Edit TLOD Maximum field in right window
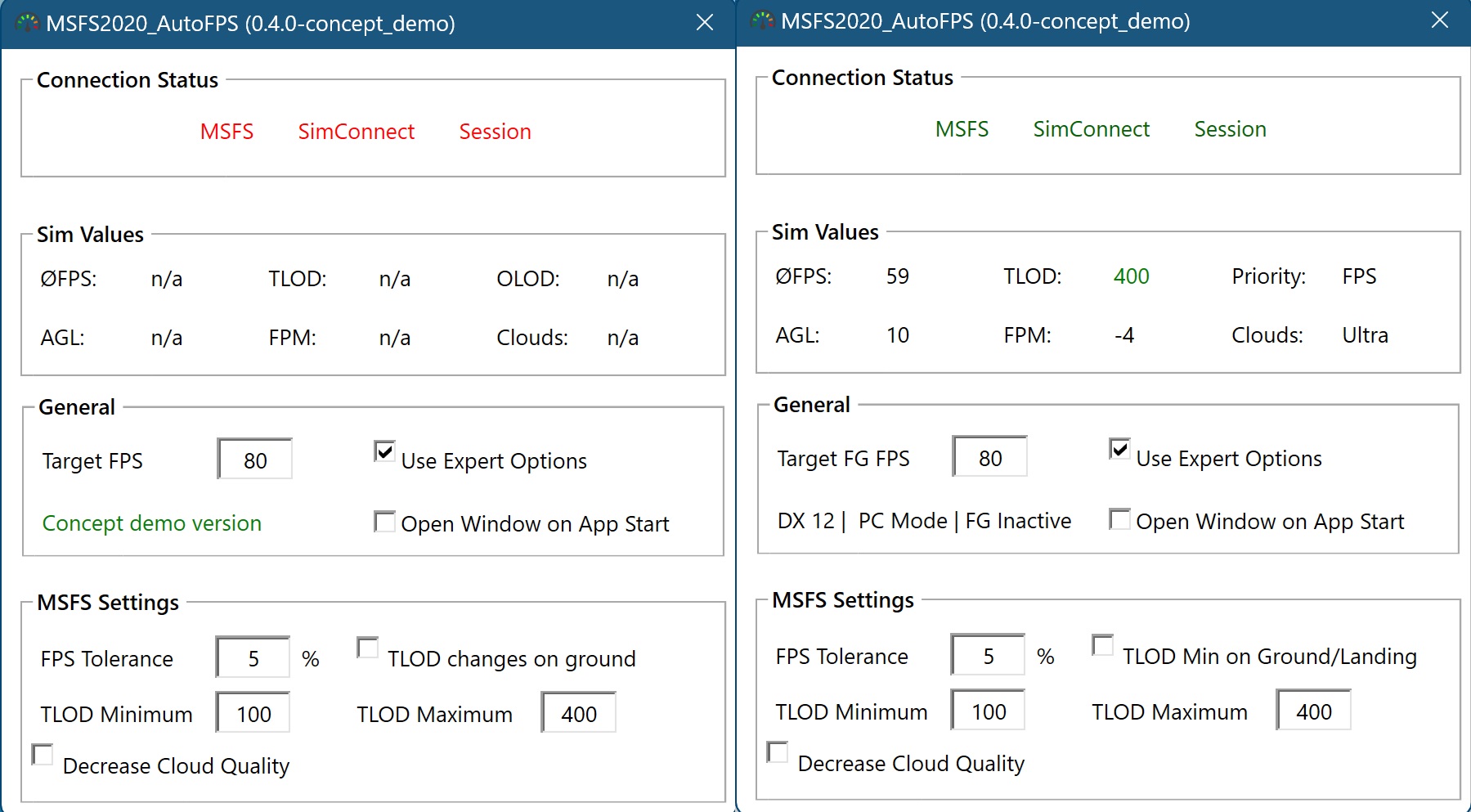Image resolution: width=1471 pixels, height=812 pixels. 1313,711
